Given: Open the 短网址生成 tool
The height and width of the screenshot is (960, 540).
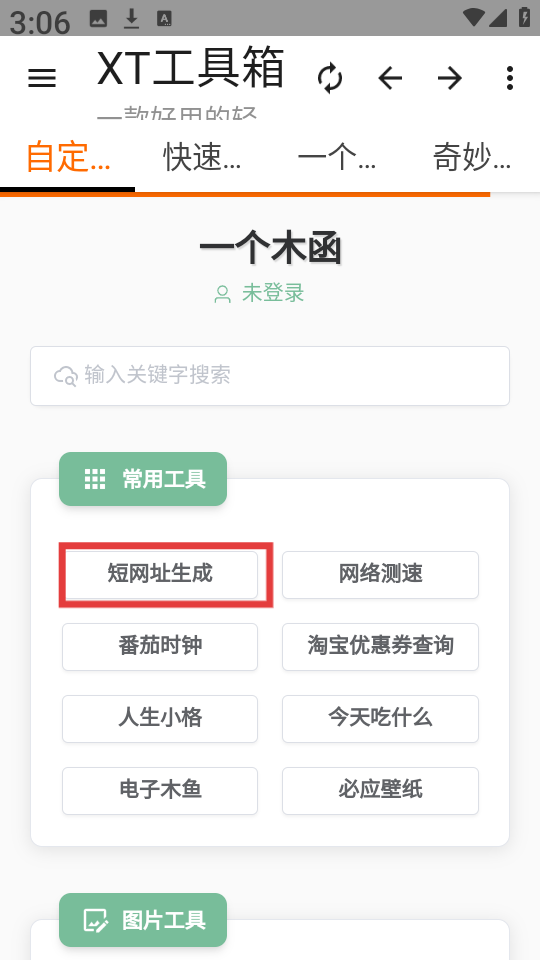Looking at the screenshot, I should click(x=160, y=574).
